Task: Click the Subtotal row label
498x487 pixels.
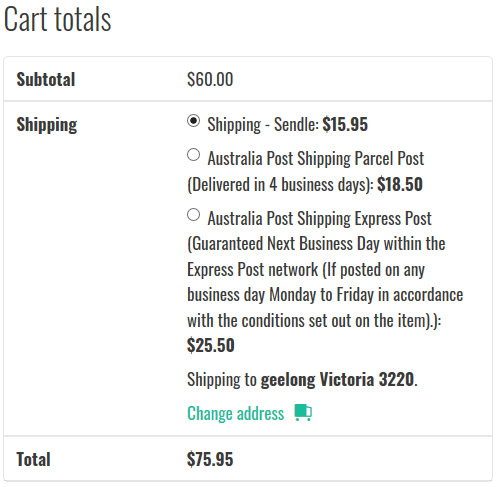Action: point(46,79)
